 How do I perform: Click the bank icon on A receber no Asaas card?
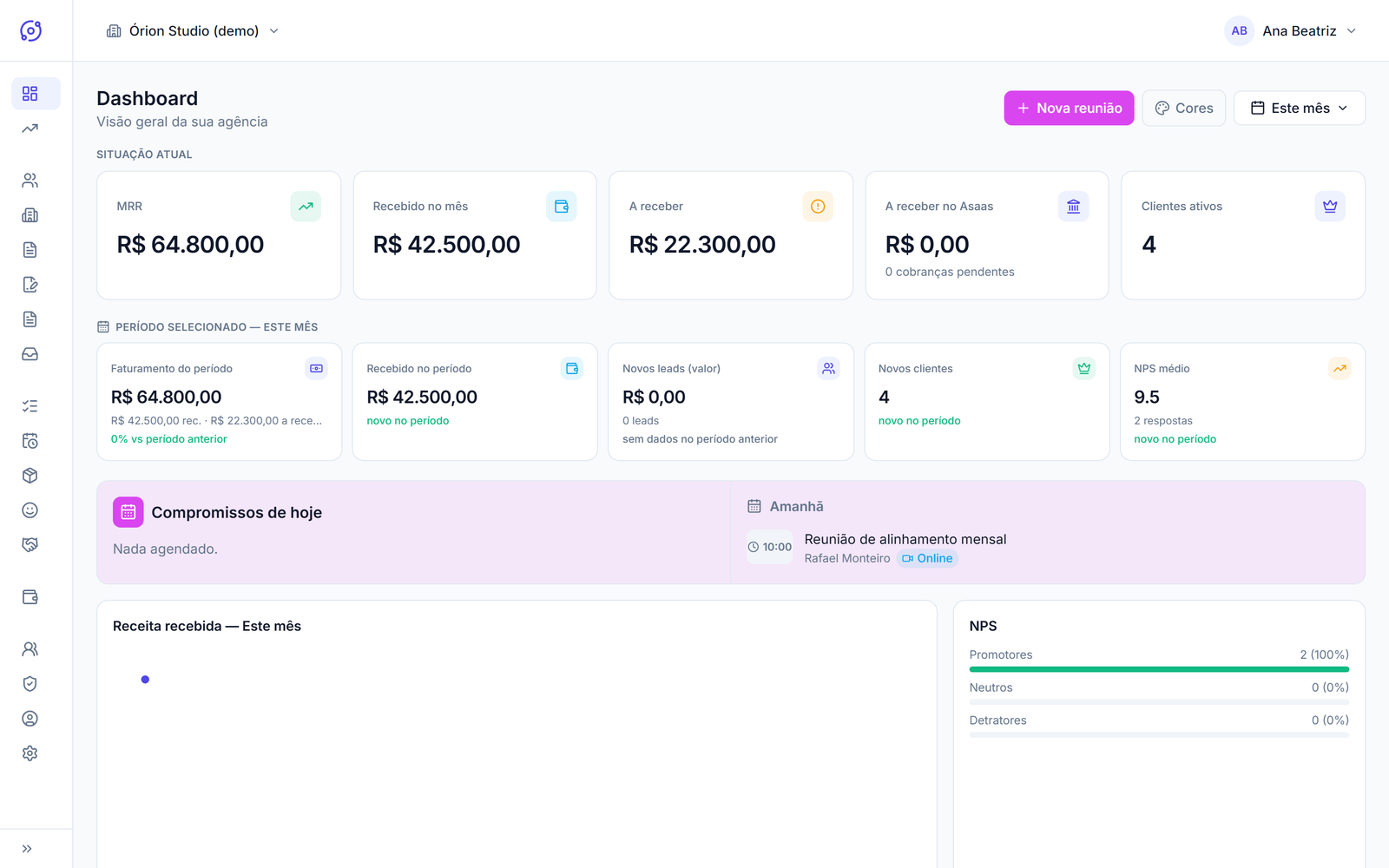point(1074,207)
